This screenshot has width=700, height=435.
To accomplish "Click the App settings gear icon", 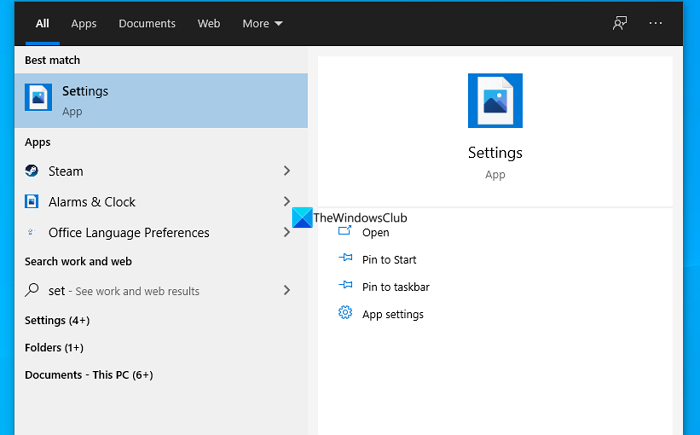I will (x=345, y=313).
